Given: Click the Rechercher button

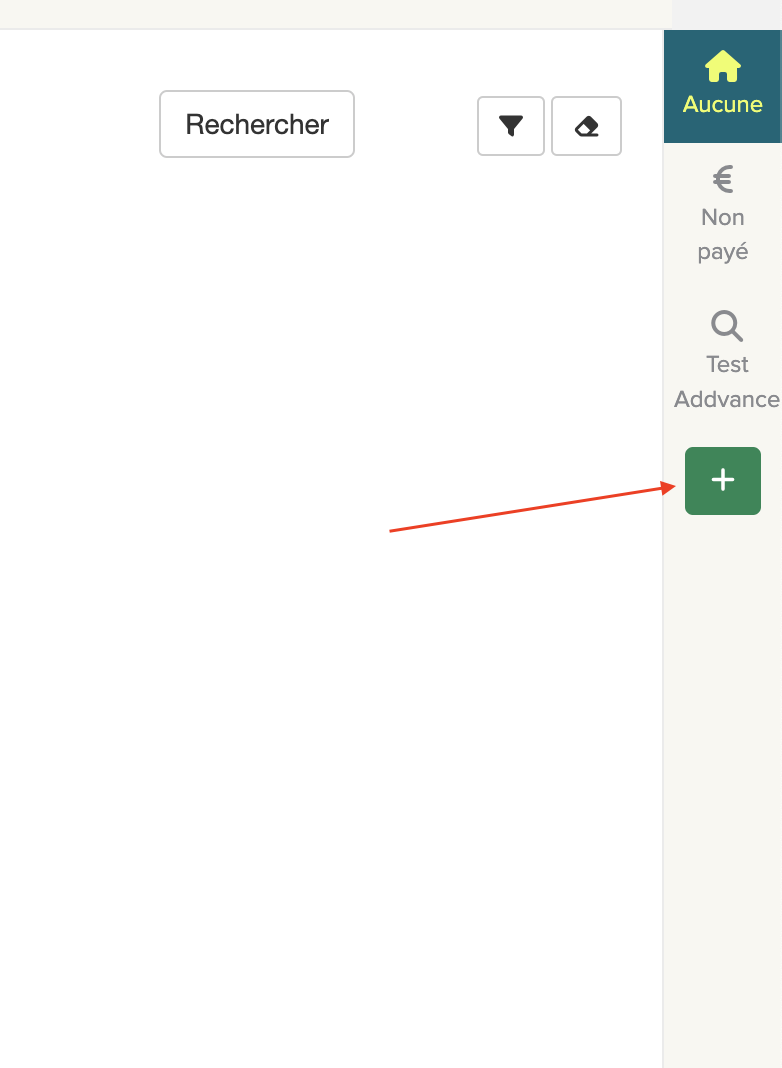Looking at the screenshot, I should (x=257, y=124).
